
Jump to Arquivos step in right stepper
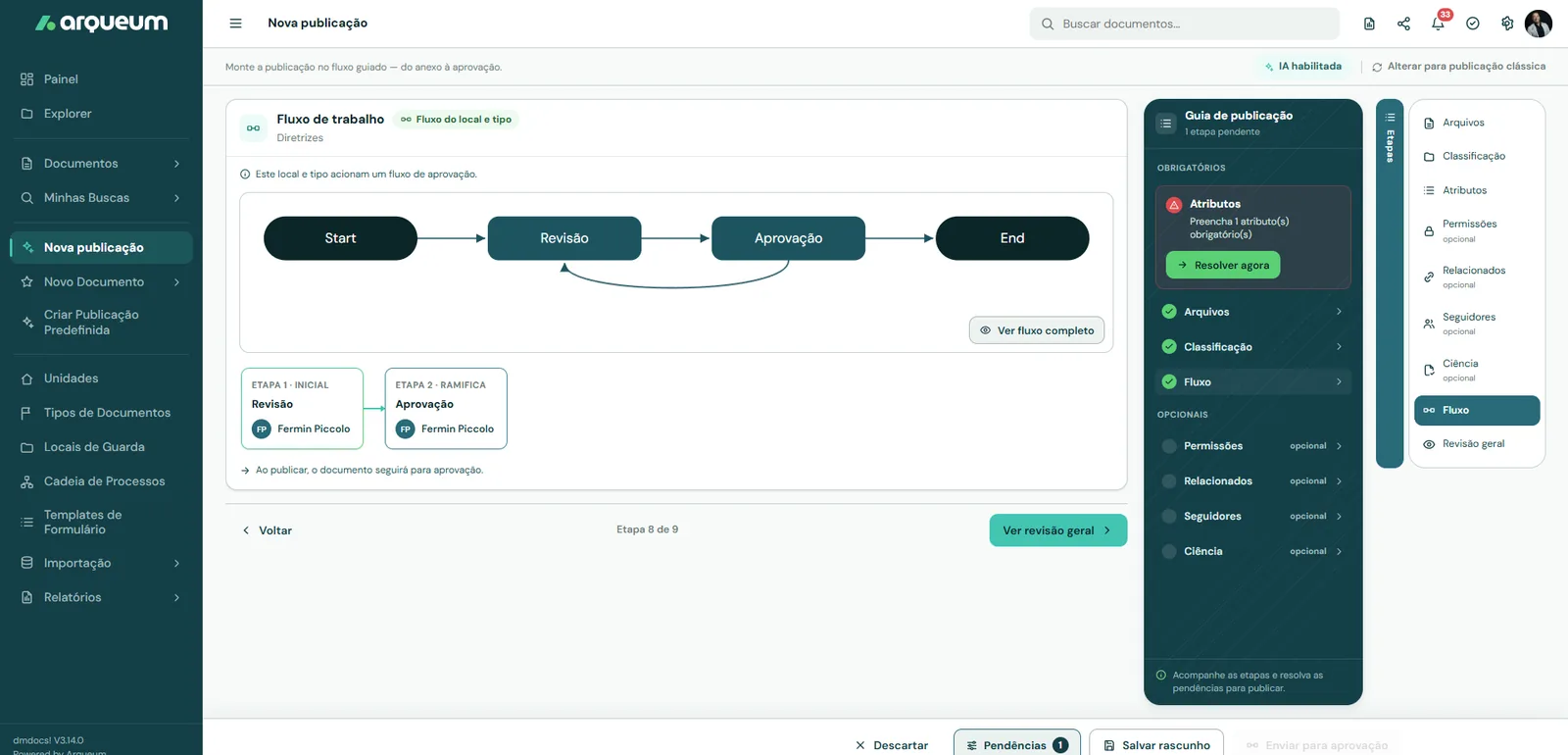1477,123
